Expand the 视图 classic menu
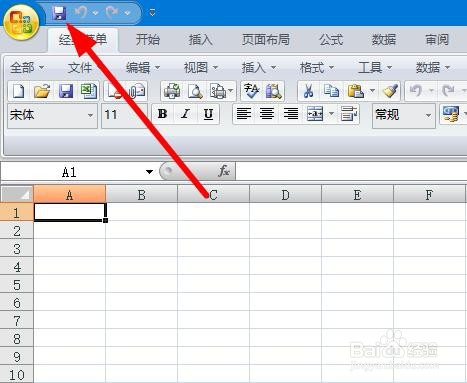Image resolution: width=467 pixels, height=383 pixels. point(201,68)
